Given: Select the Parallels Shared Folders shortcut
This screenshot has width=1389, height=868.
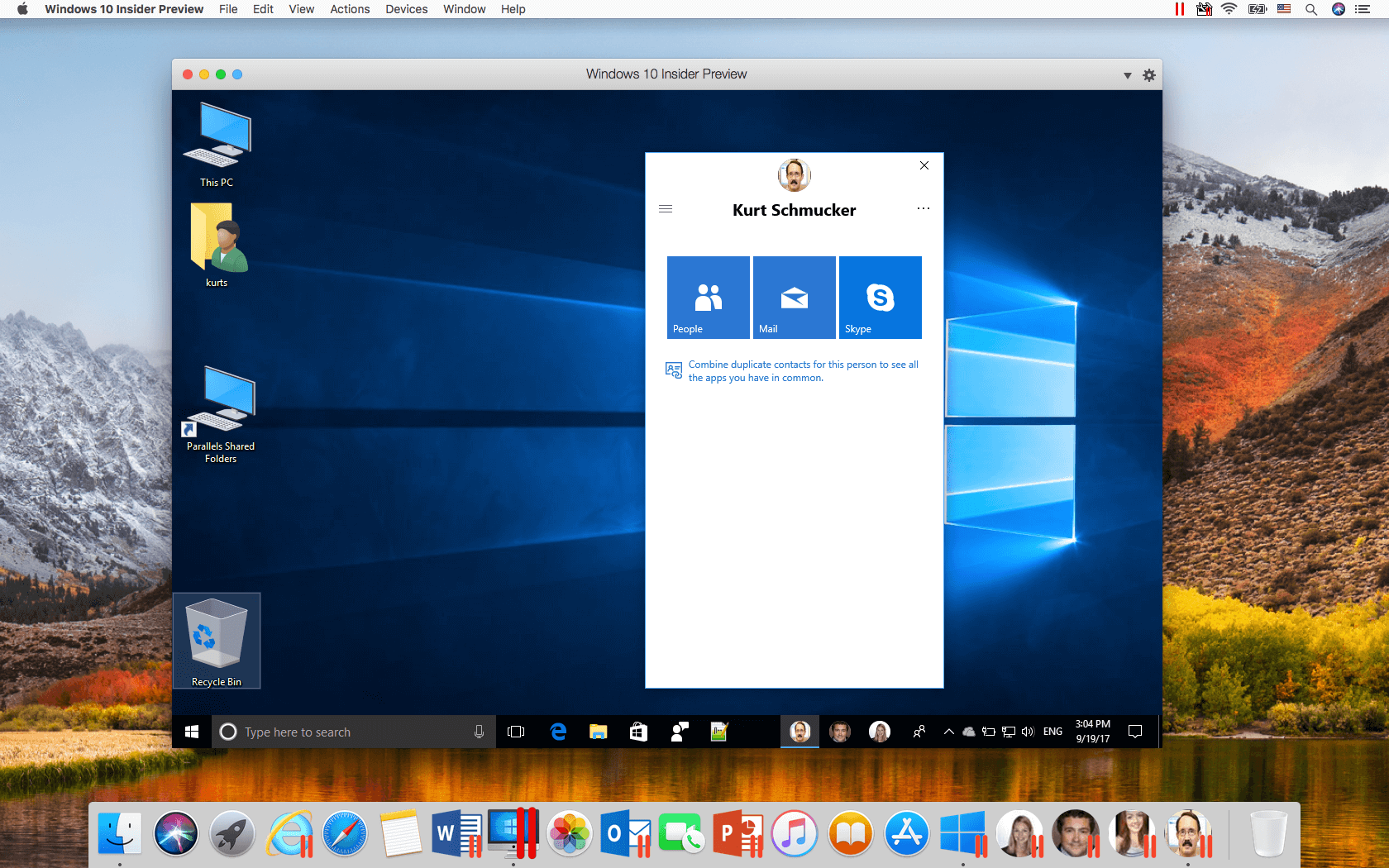Looking at the screenshot, I should [x=220, y=414].
